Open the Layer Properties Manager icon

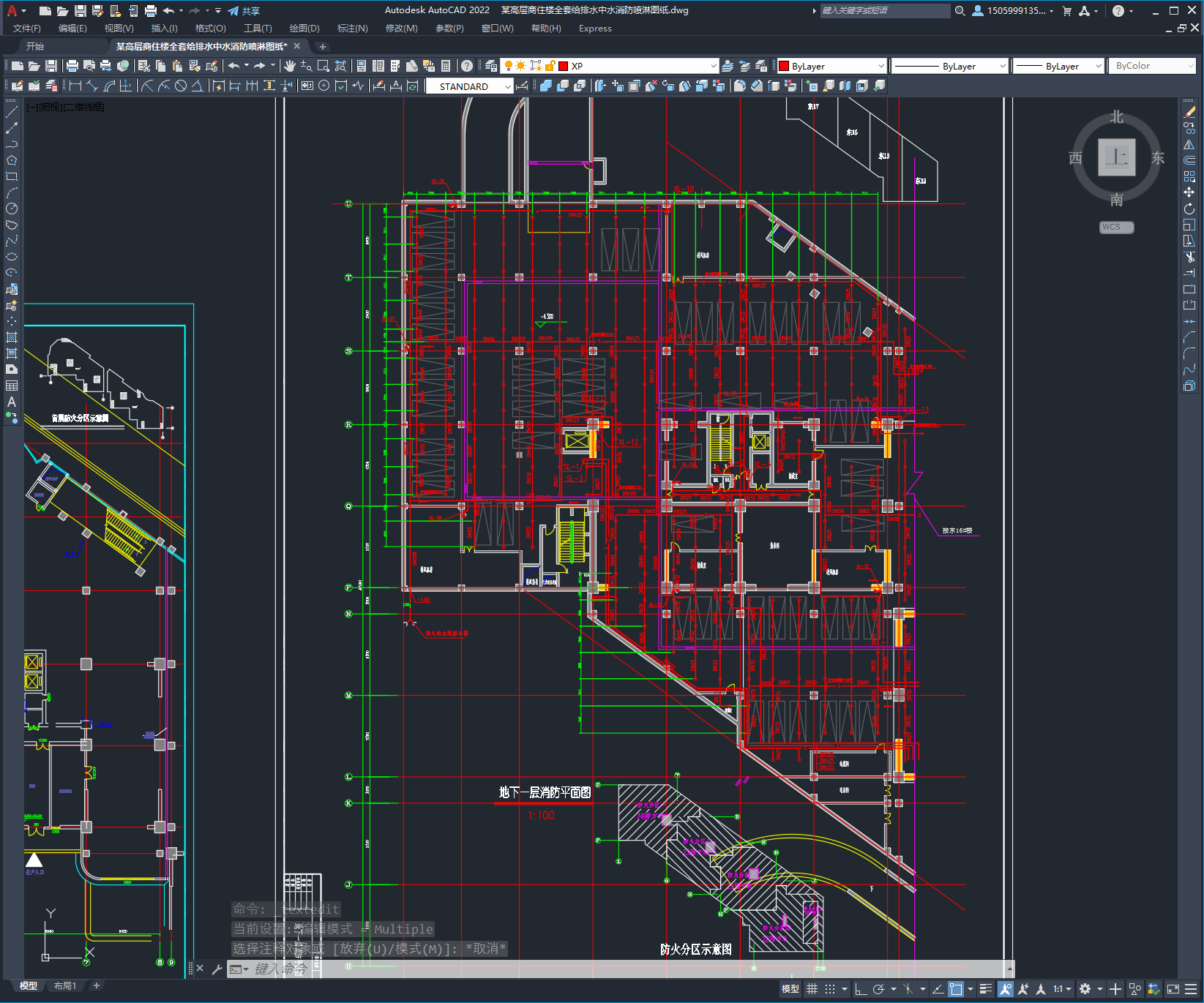490,66
